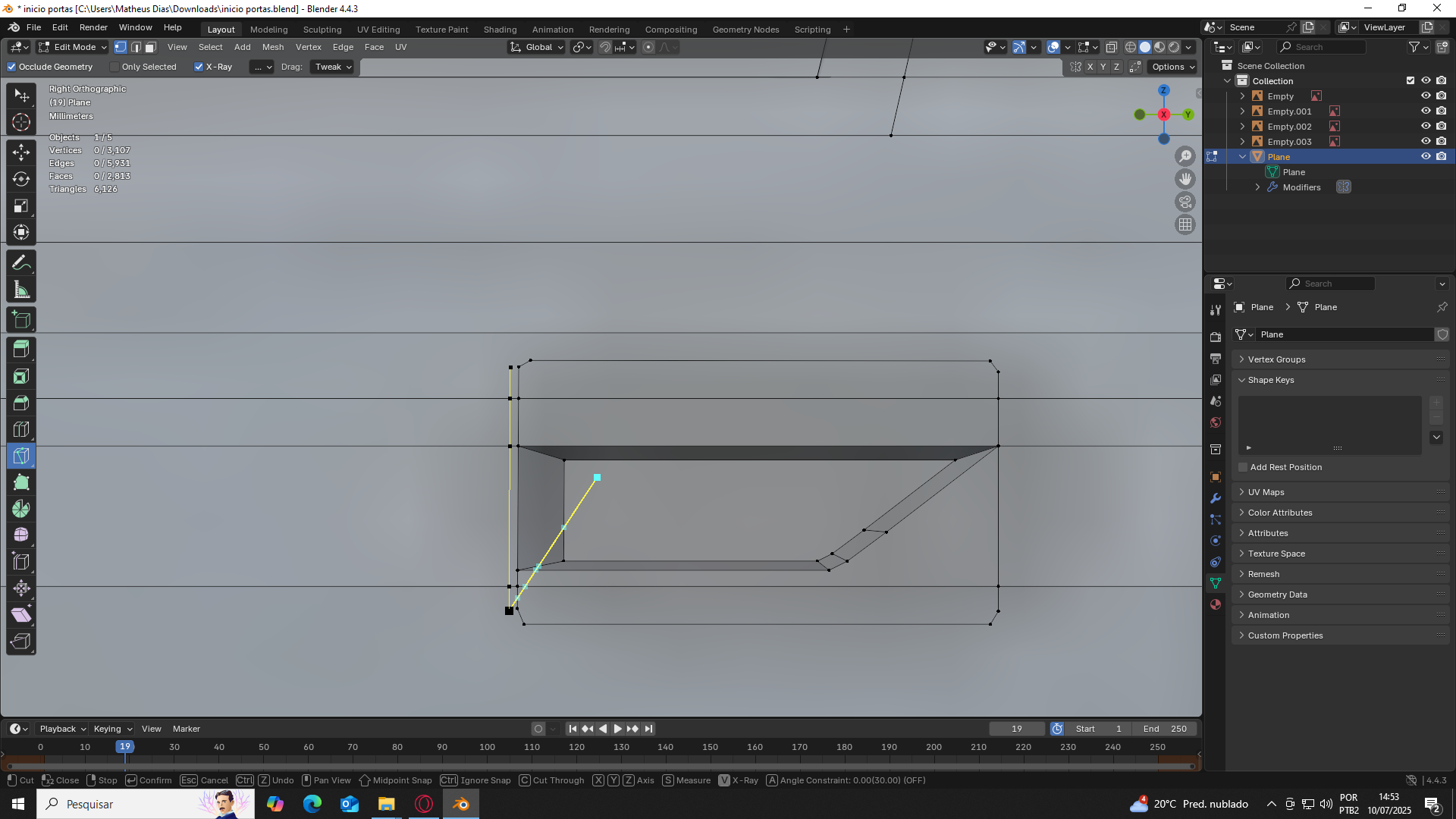Open the Modifiers properties tab wrench icon
Viewport: 1456px width, 819px height.
coord(1216,498)
